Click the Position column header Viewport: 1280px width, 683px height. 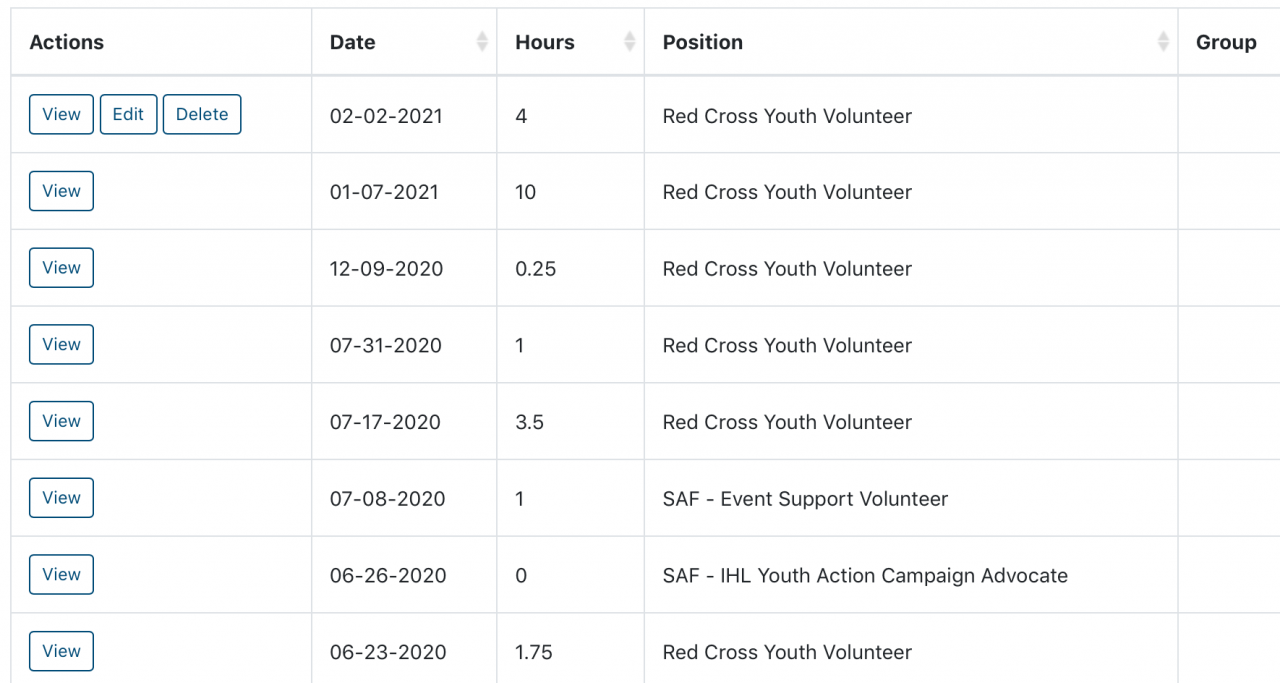[703, 42]
